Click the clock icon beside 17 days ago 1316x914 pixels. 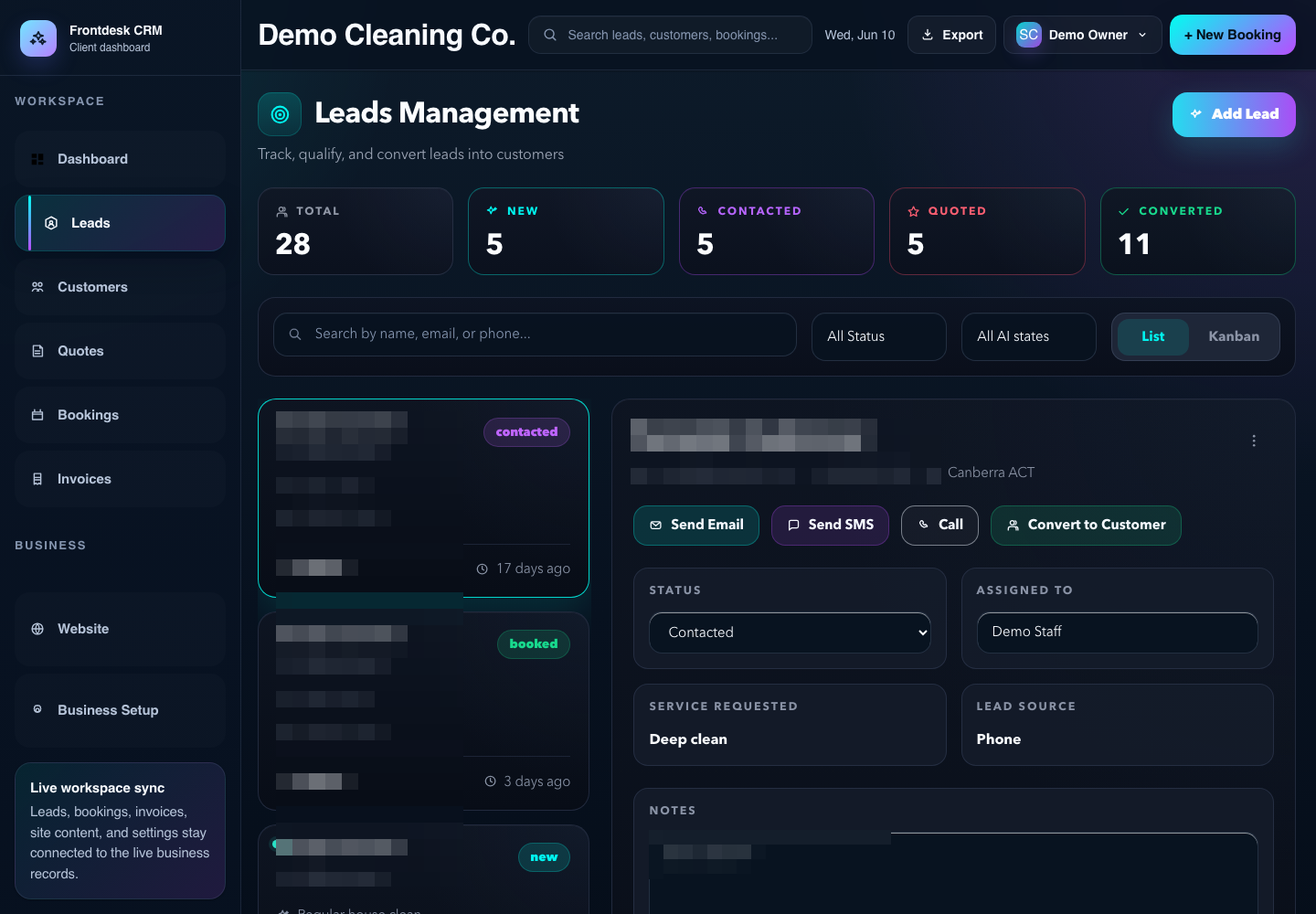point(483,569)
